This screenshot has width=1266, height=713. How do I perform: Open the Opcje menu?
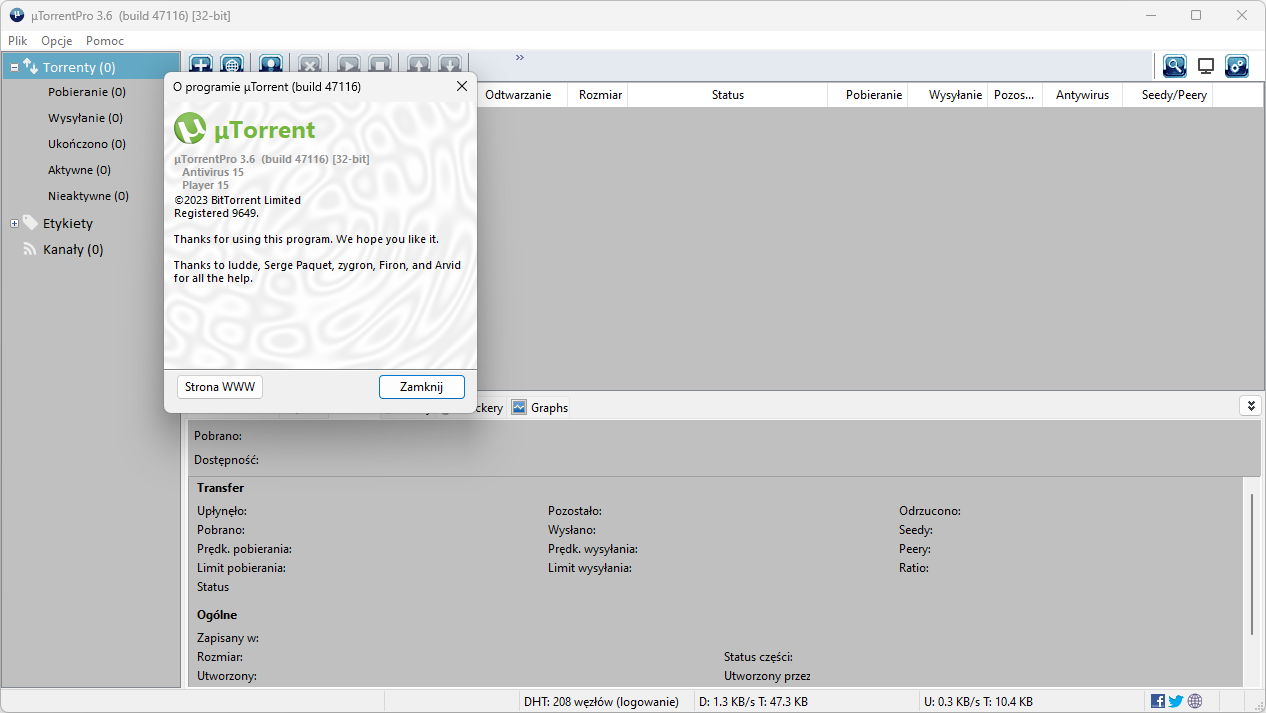[57, 41]
